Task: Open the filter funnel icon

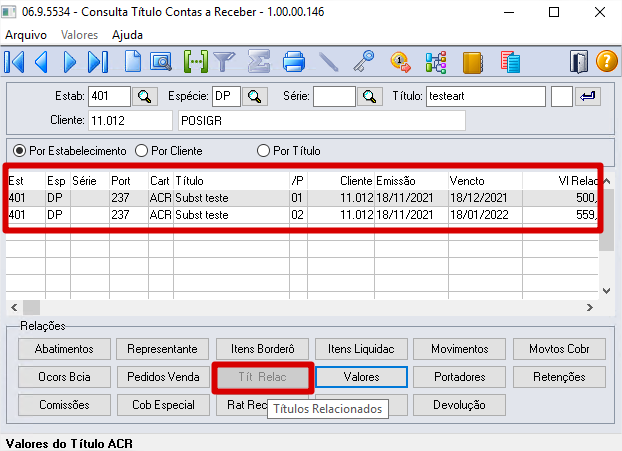Action: pos(224,61)
